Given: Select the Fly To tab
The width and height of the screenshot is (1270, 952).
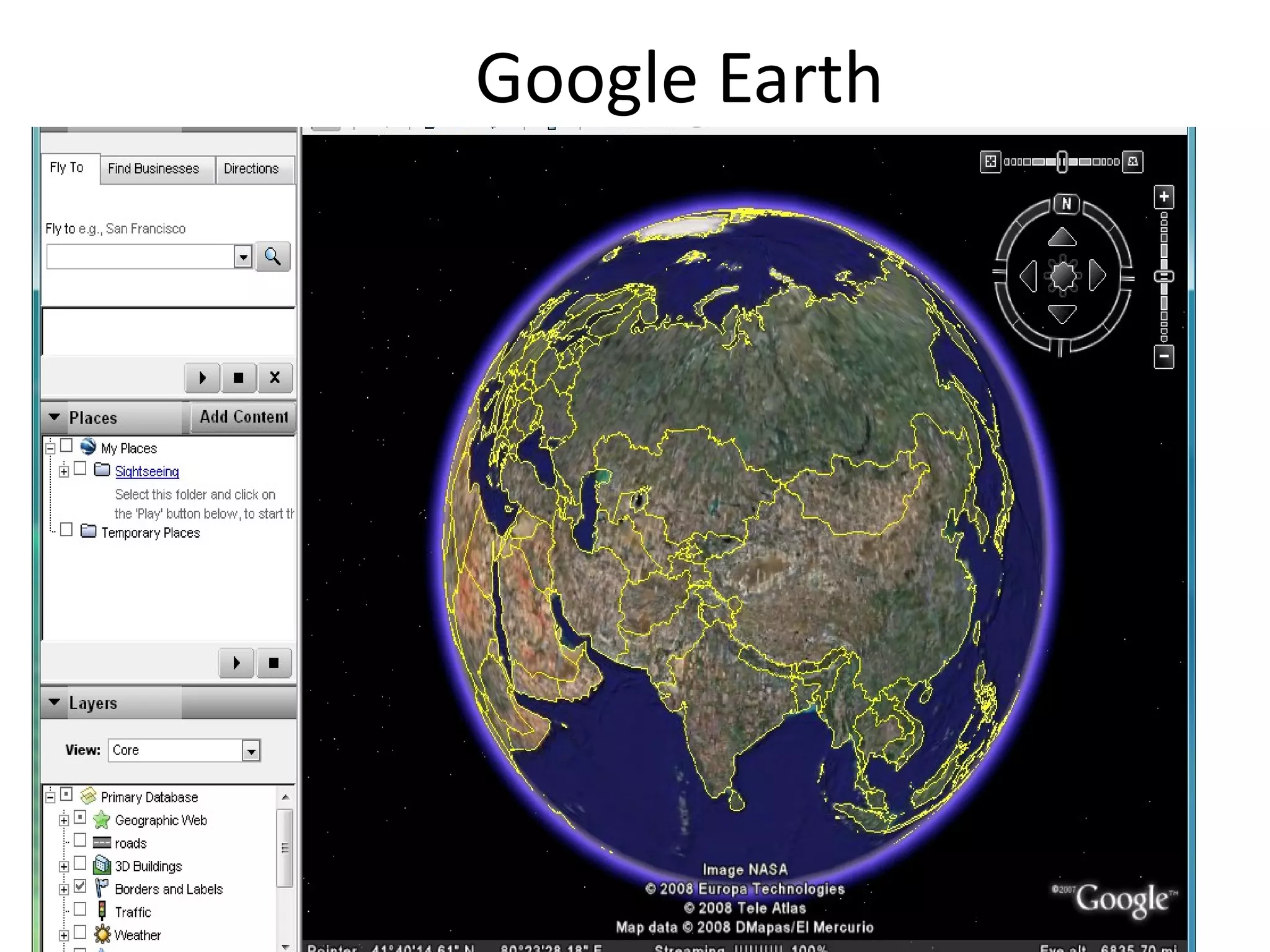Looking at the screenshot, I should coord(66,167).
